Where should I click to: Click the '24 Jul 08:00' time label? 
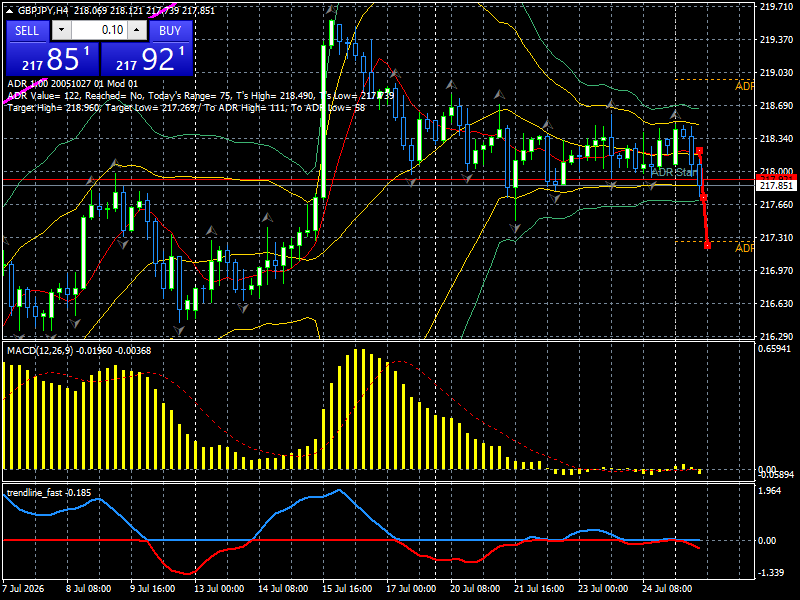666,589
